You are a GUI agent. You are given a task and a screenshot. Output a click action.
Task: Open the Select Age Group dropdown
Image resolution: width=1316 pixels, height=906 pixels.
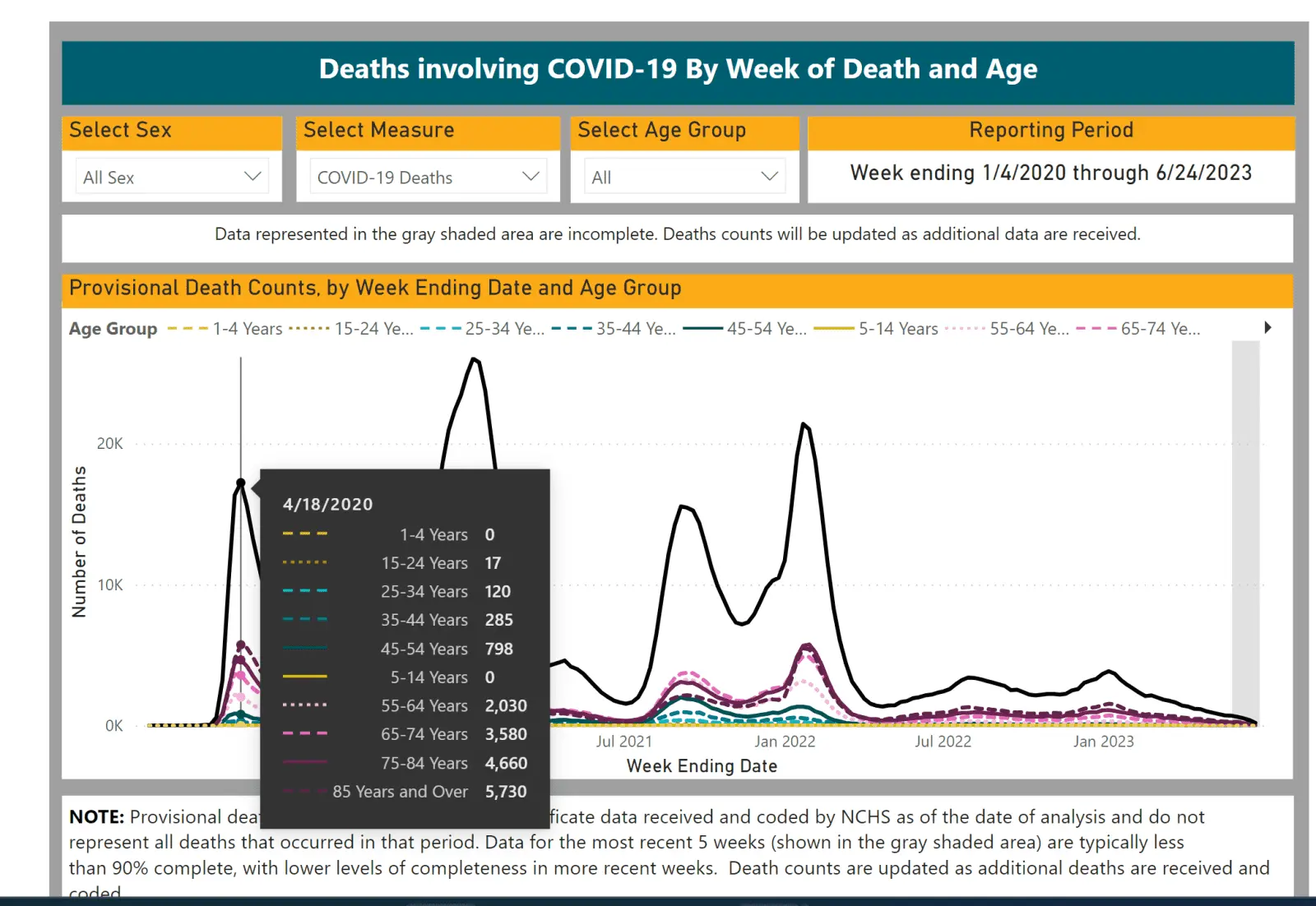click(x=684, y=177)
